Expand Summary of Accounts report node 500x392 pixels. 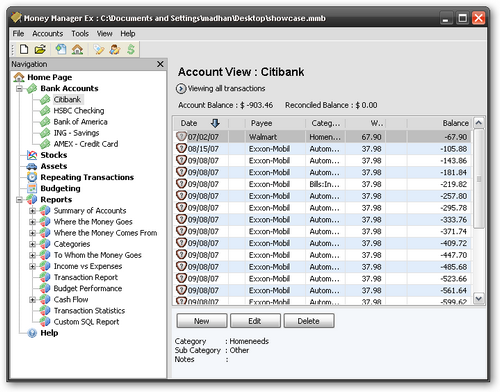(32, 211)
